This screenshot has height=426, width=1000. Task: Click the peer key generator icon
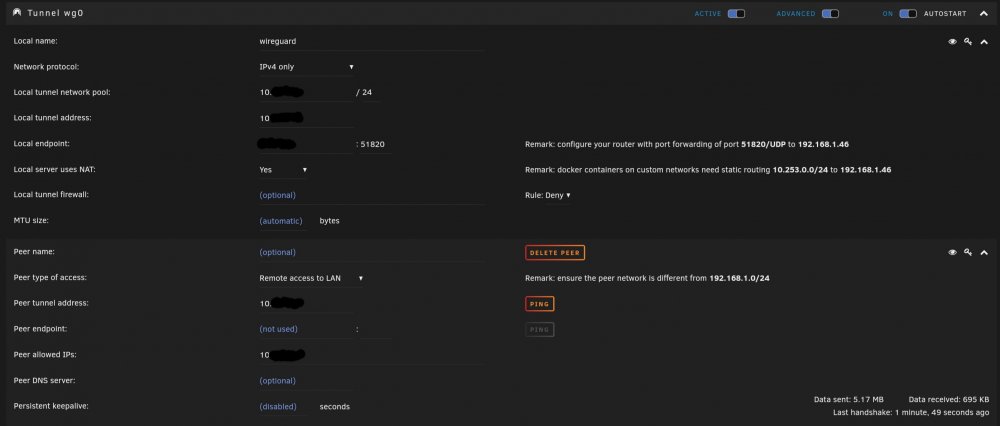(x=968, y=253)
